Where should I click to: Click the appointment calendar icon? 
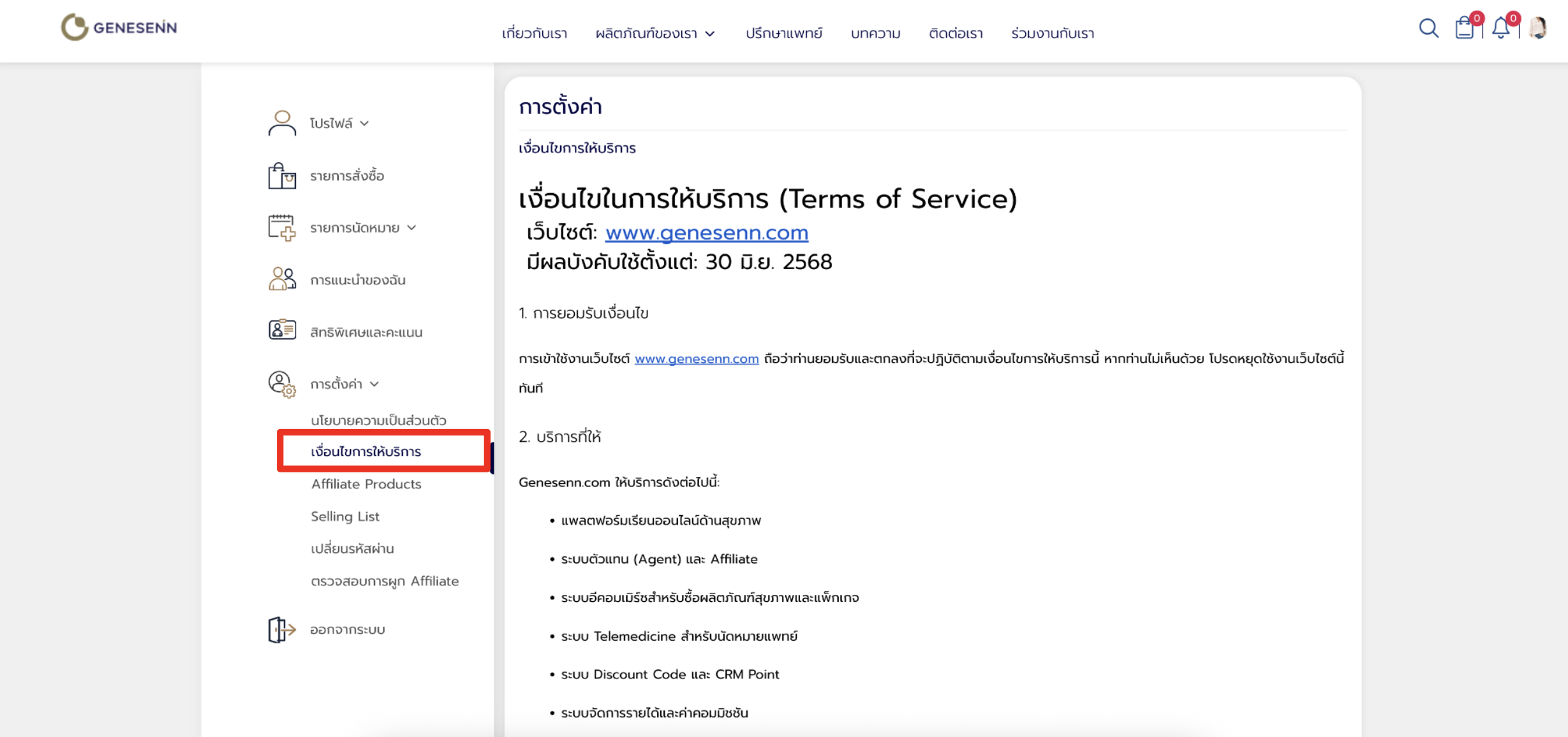(281, 228)
